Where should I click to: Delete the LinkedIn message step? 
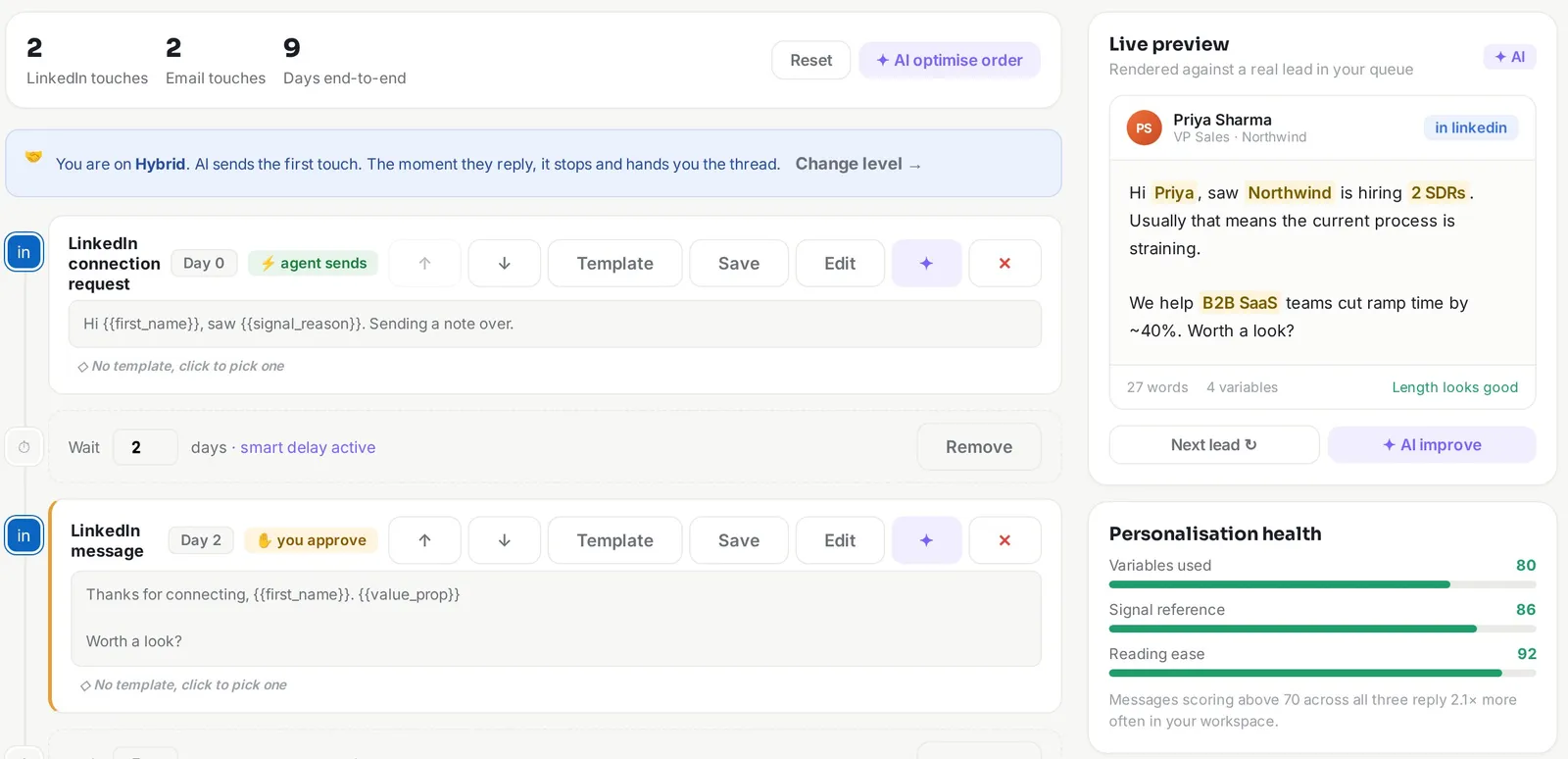pos(1004,540)
